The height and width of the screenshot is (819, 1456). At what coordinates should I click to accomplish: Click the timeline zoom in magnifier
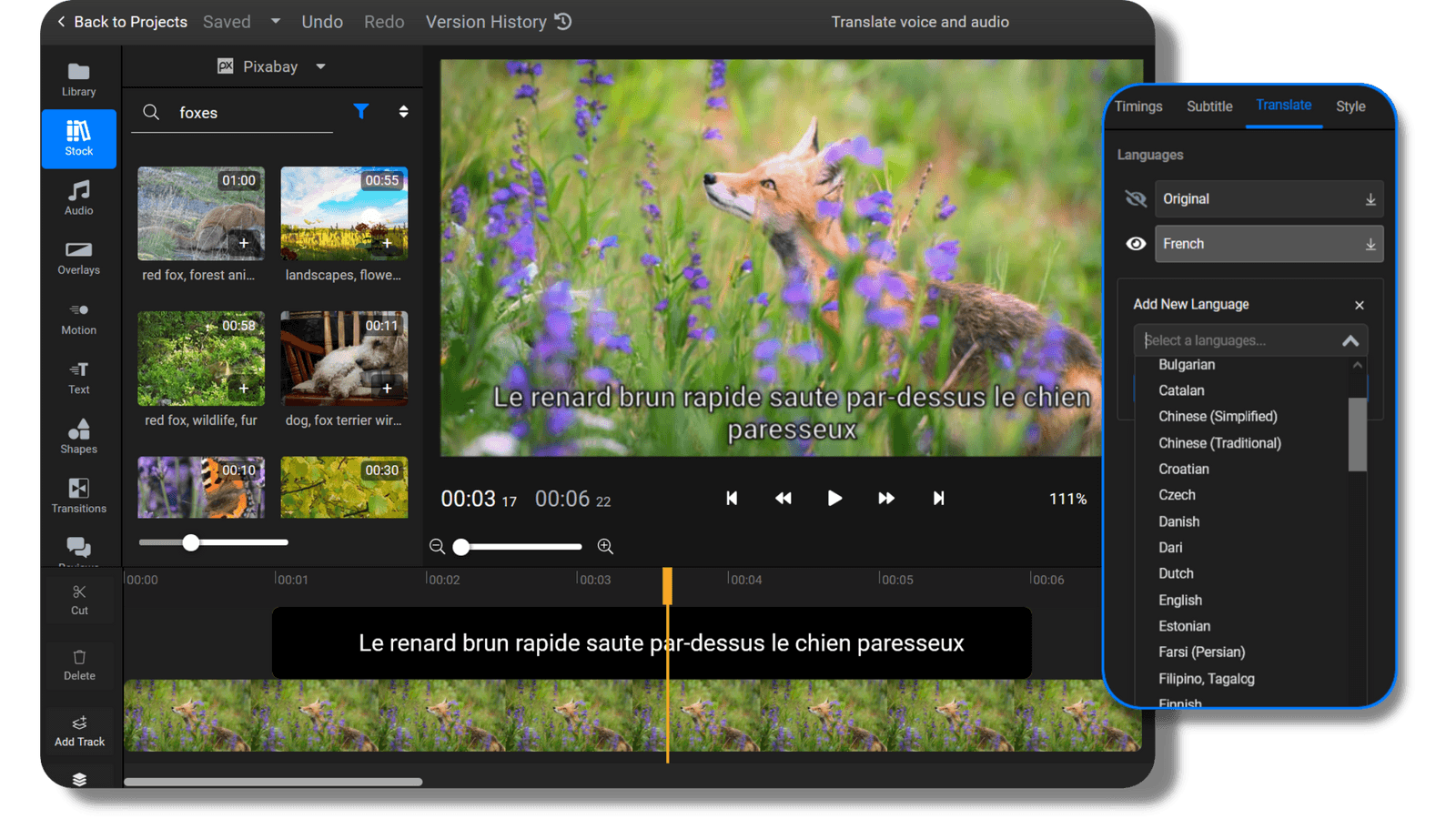point(605,546)
